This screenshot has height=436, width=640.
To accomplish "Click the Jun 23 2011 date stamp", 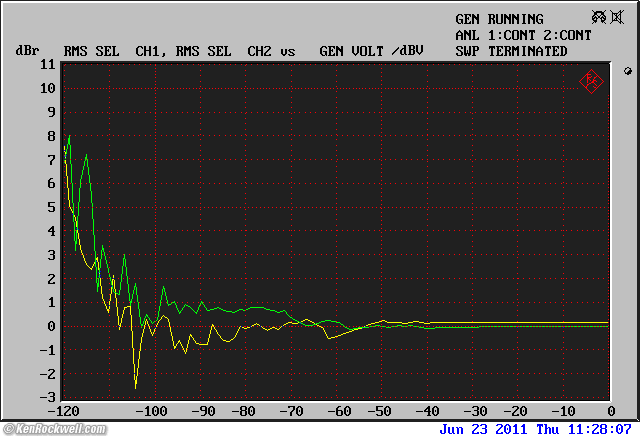I will click(484, 428).
